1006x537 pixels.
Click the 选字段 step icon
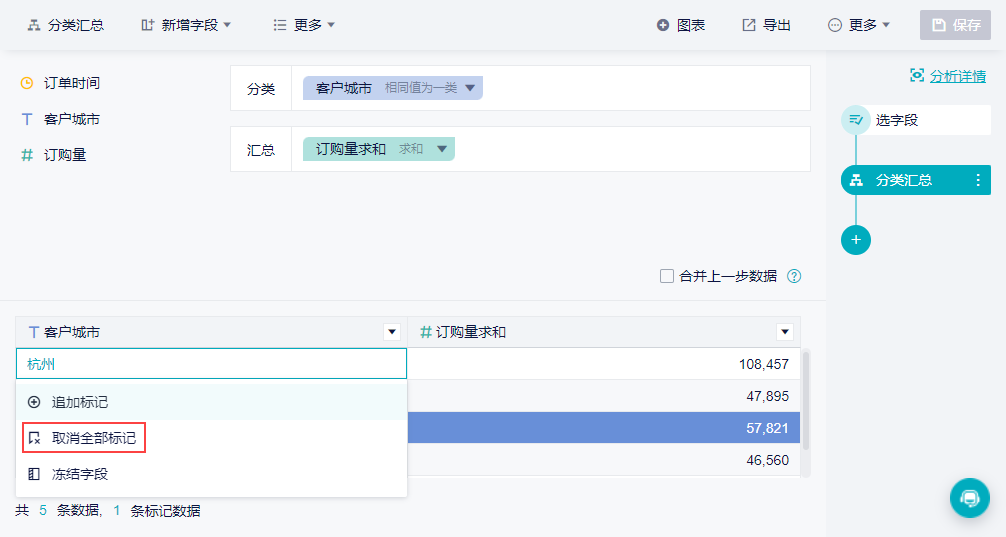click(x=856, y=120)
